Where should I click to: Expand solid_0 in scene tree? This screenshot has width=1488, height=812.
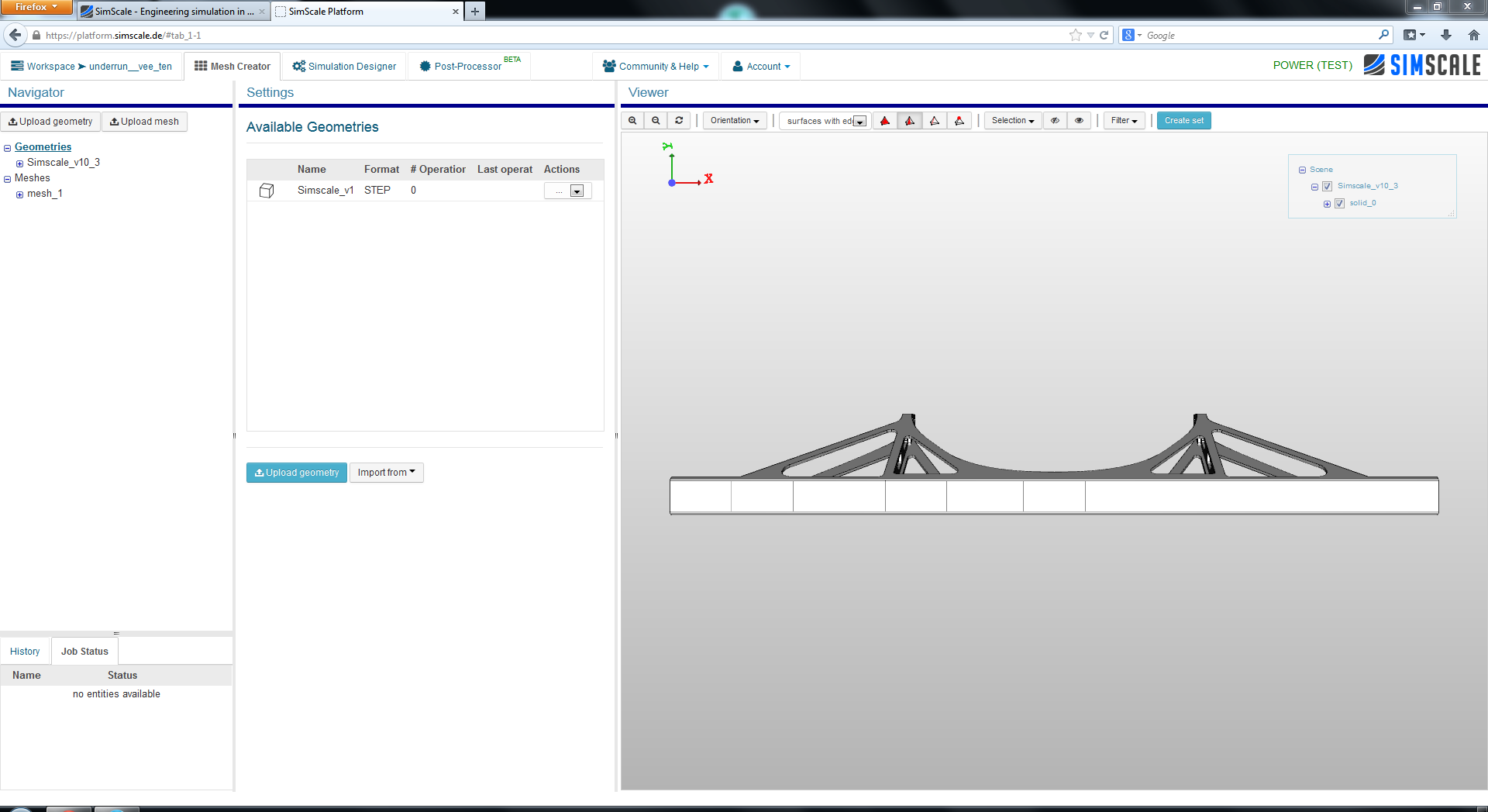1327,204
